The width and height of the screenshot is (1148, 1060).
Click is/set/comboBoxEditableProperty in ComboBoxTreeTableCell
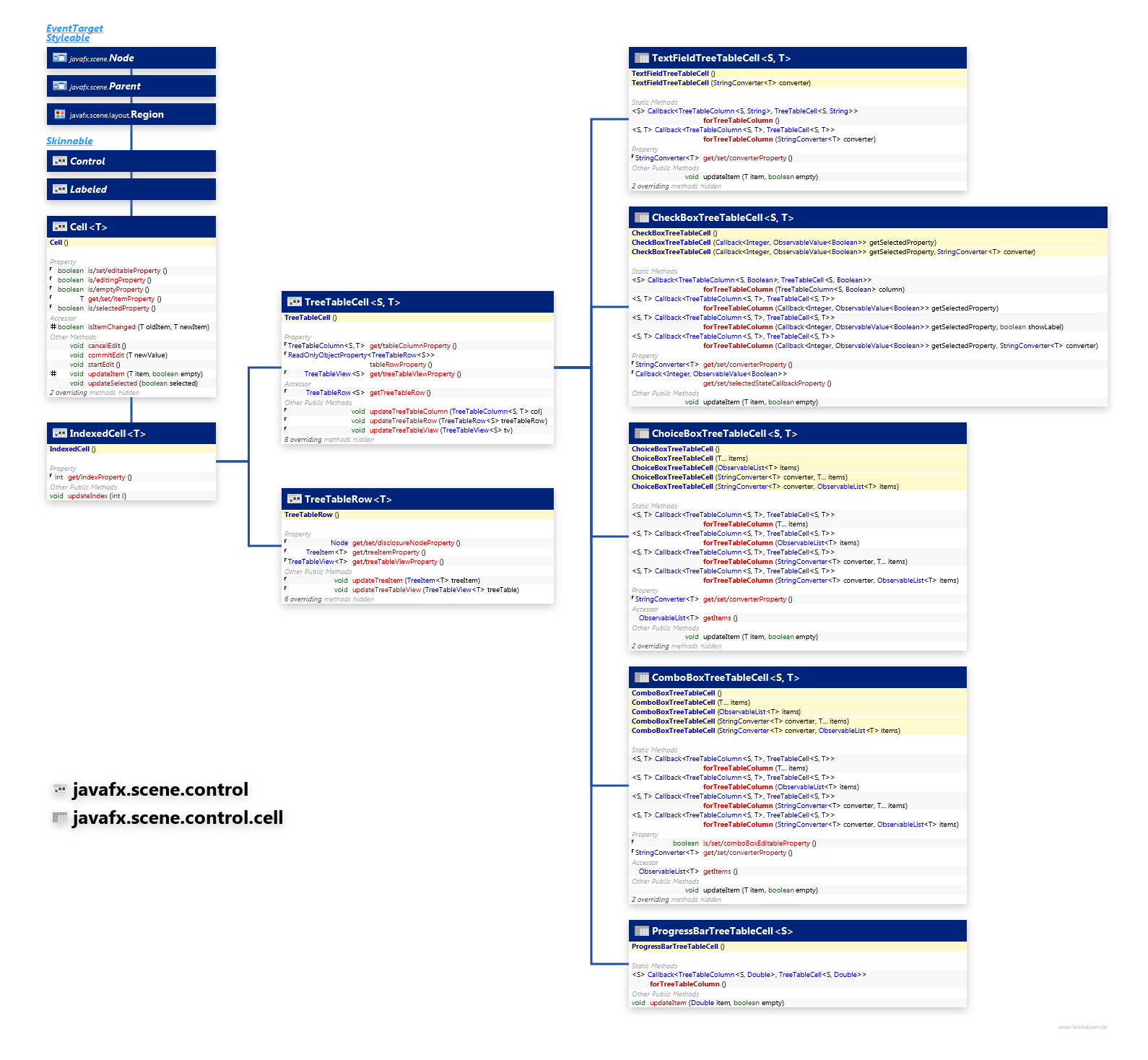(x=756, y=843)
